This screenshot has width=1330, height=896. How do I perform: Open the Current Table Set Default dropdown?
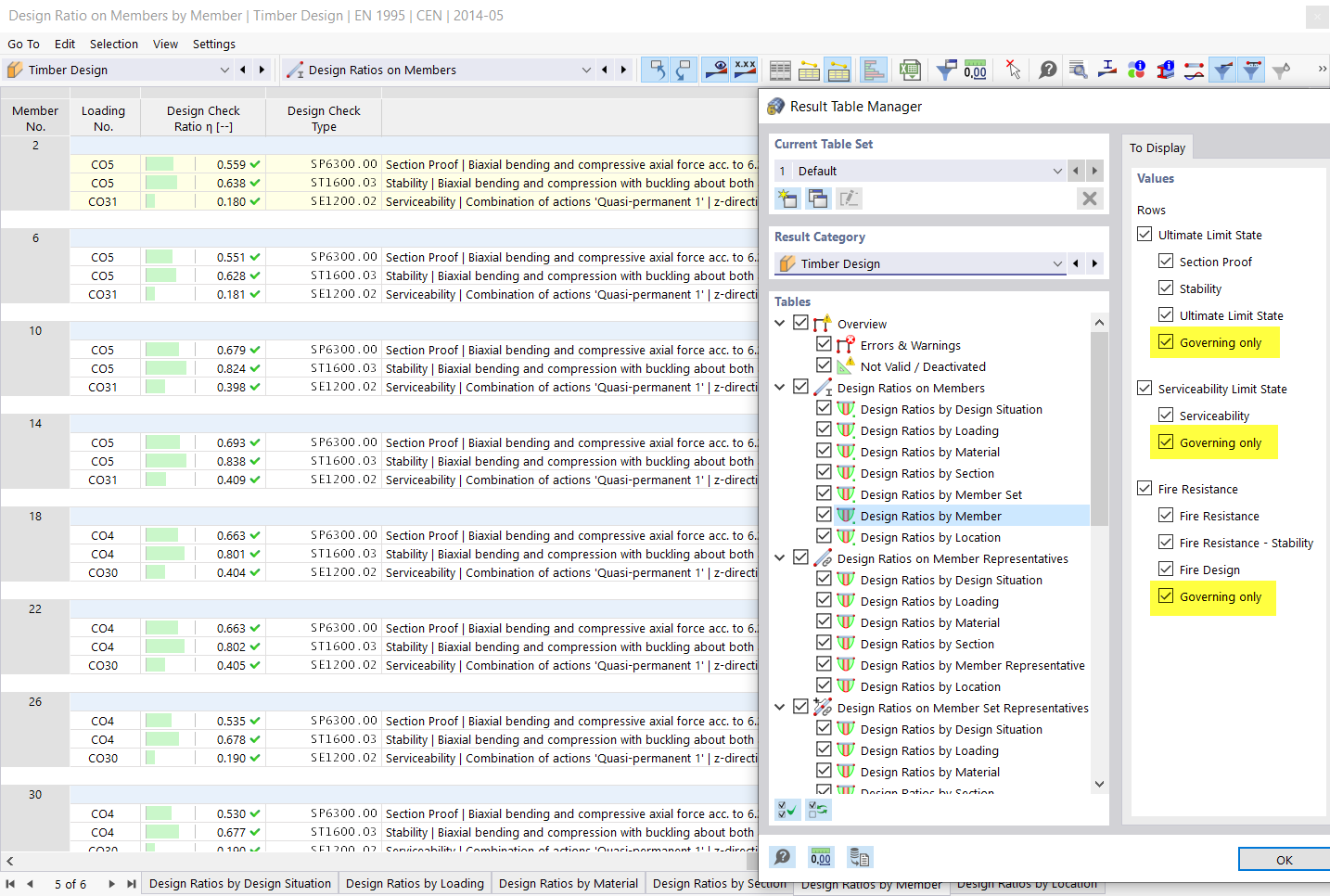point(1057,171)
